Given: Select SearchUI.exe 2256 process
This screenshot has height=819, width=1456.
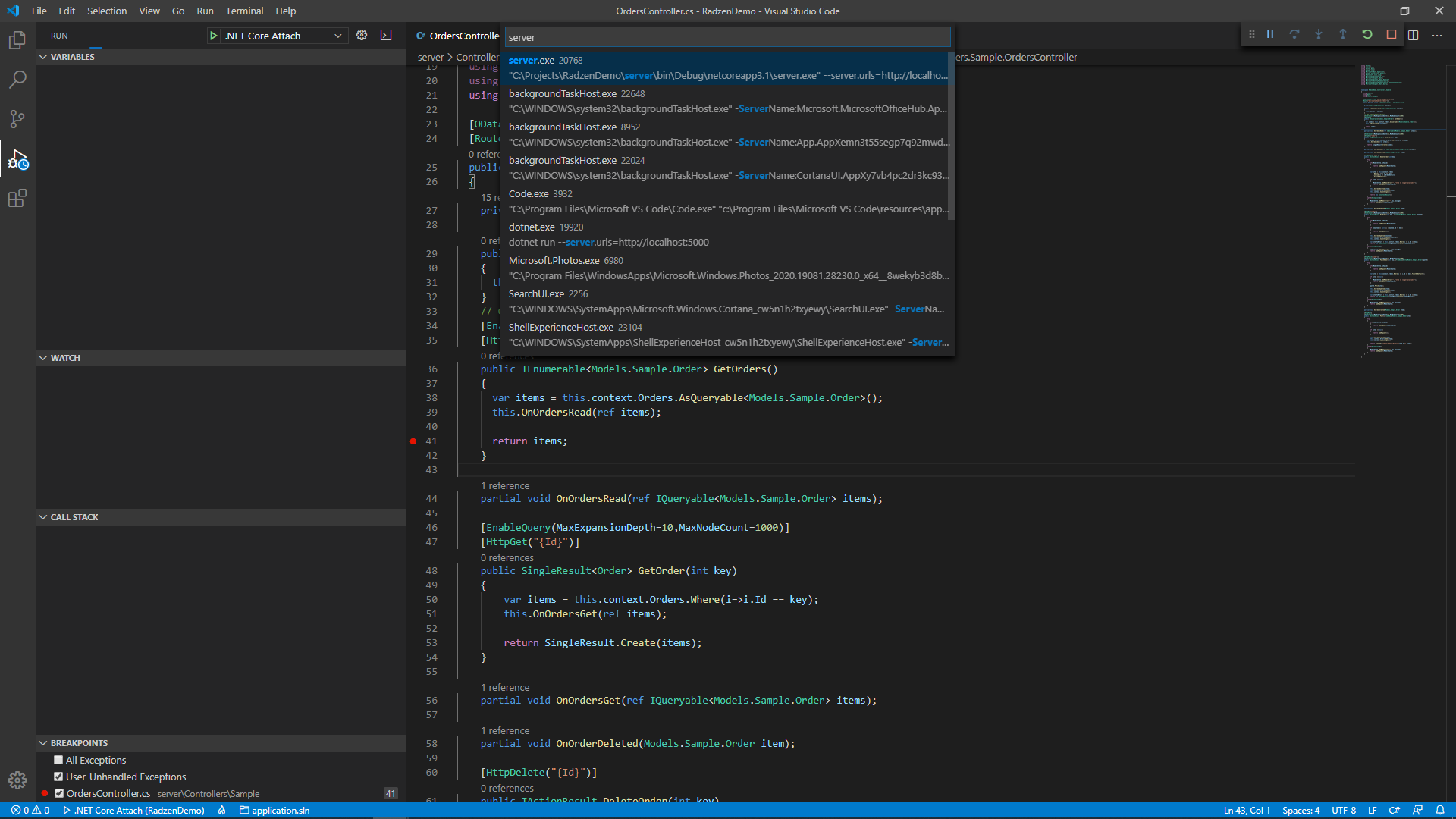Looking at the screenshot, I should (724, 301).
